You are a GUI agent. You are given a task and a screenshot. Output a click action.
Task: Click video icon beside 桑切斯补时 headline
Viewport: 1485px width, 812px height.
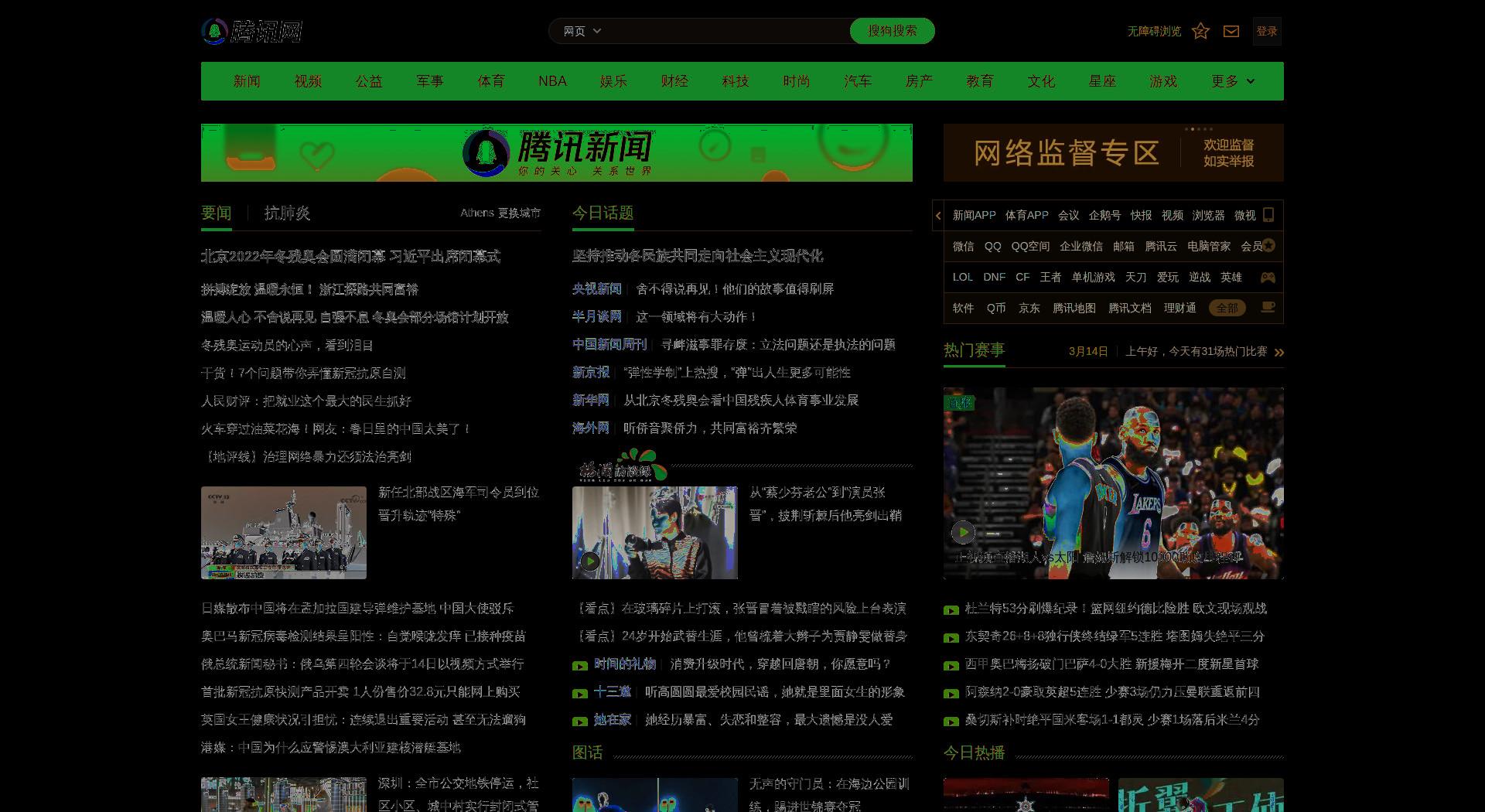coord(951,722)
